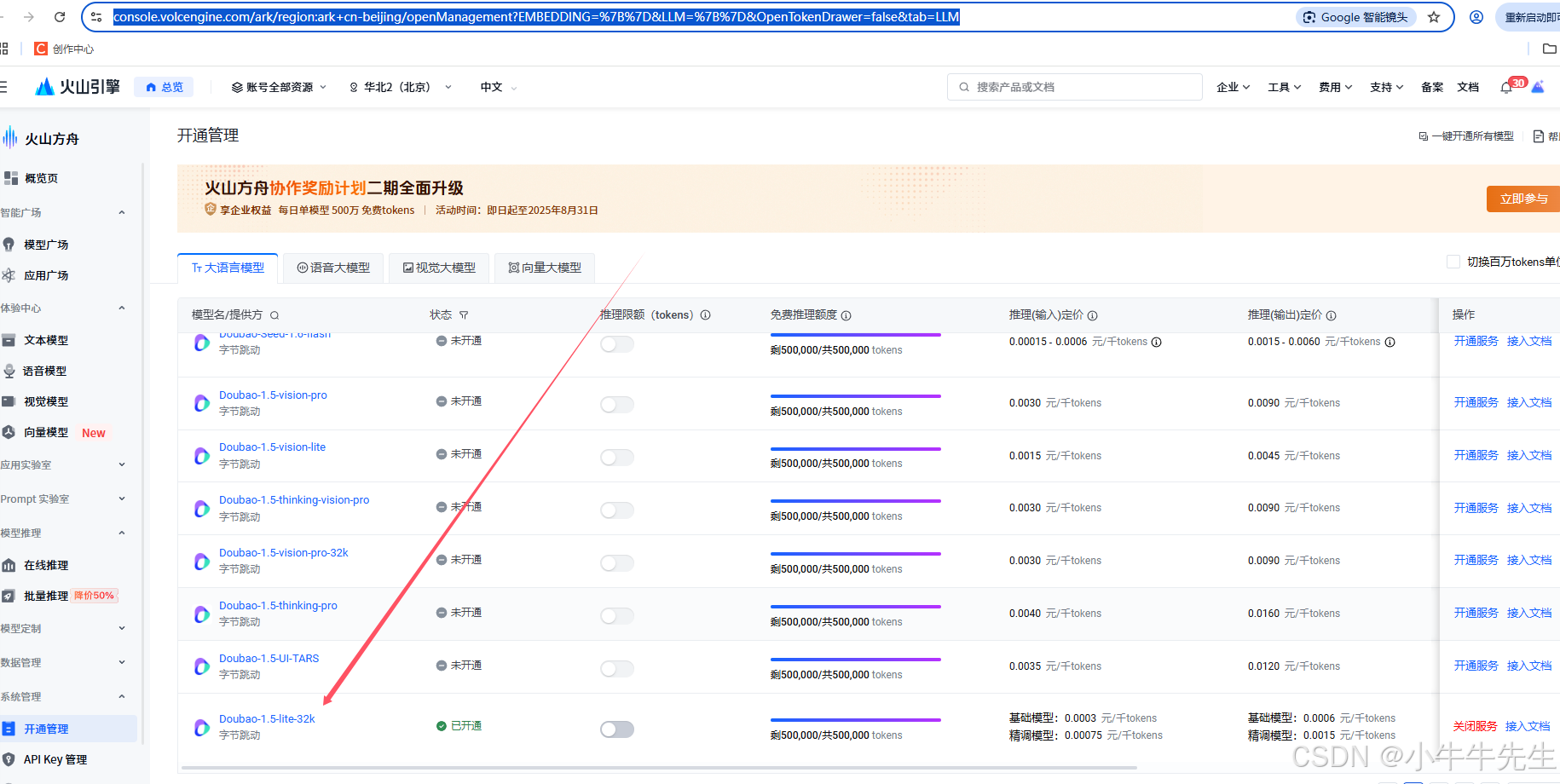The image size is (1560, 784).
Task: Toggle 推理限额 switch for Doubao-1.5-vision-pro
Action: 617,405
